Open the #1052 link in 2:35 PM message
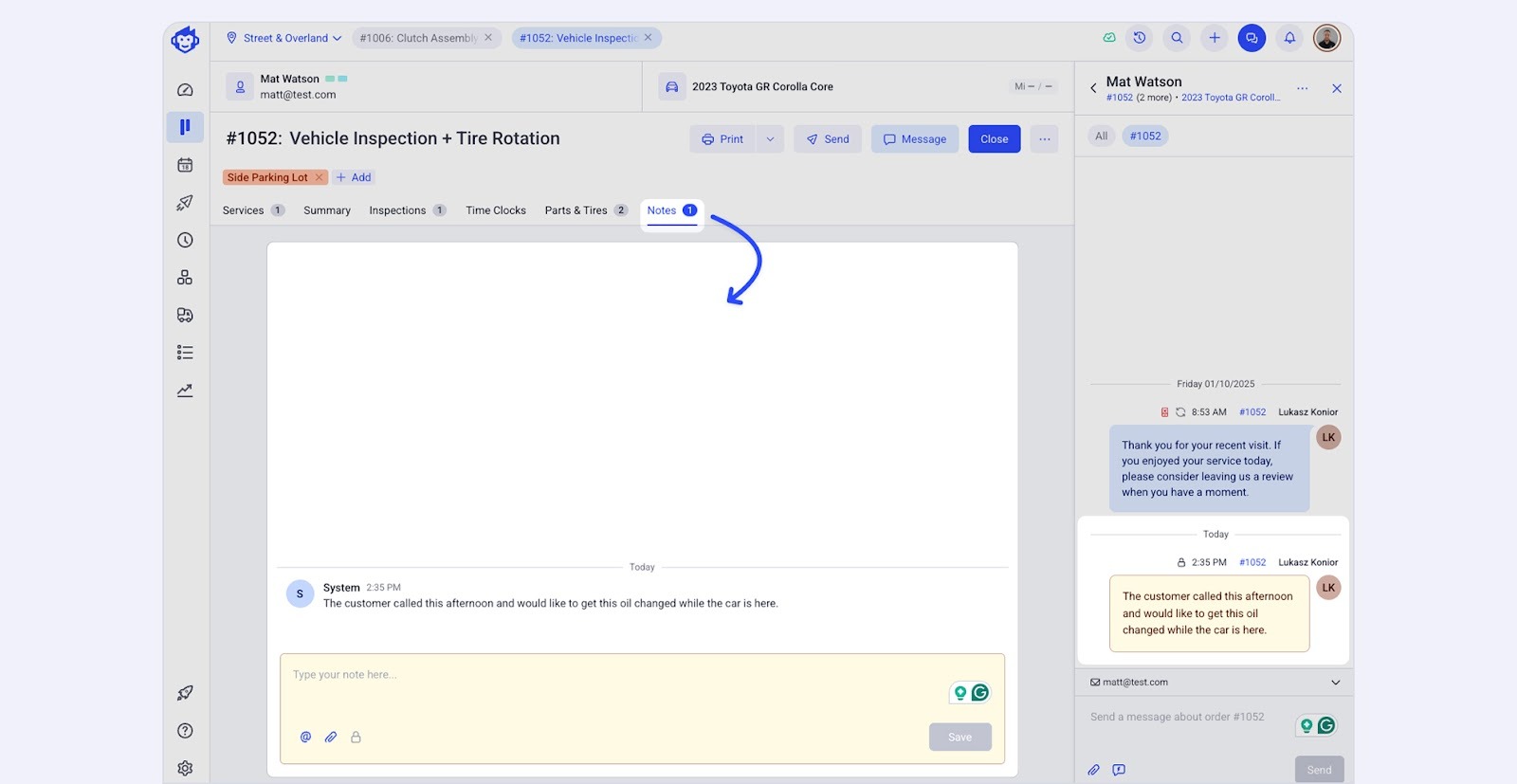 (1252, 562)
